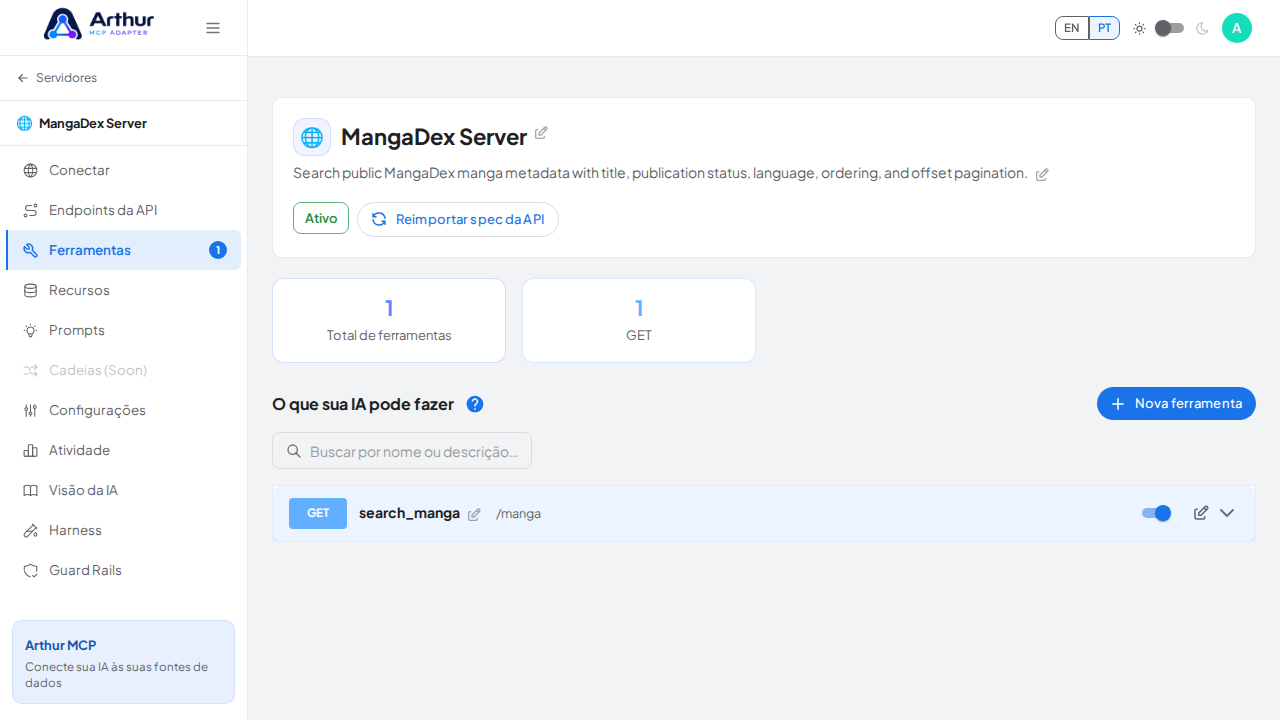
Task: Open the Conectar menu item
Action: coord(123,170)
